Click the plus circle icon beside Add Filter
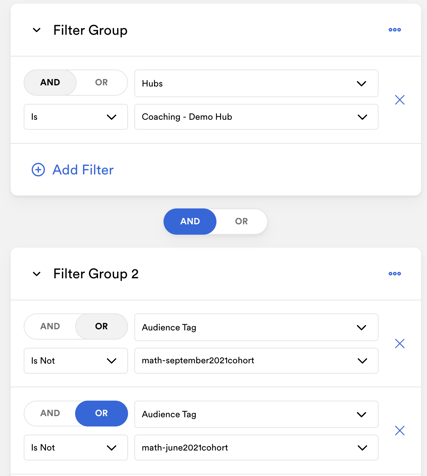The width and height of the screenshot is (427, 476). (x=38, y=170)
